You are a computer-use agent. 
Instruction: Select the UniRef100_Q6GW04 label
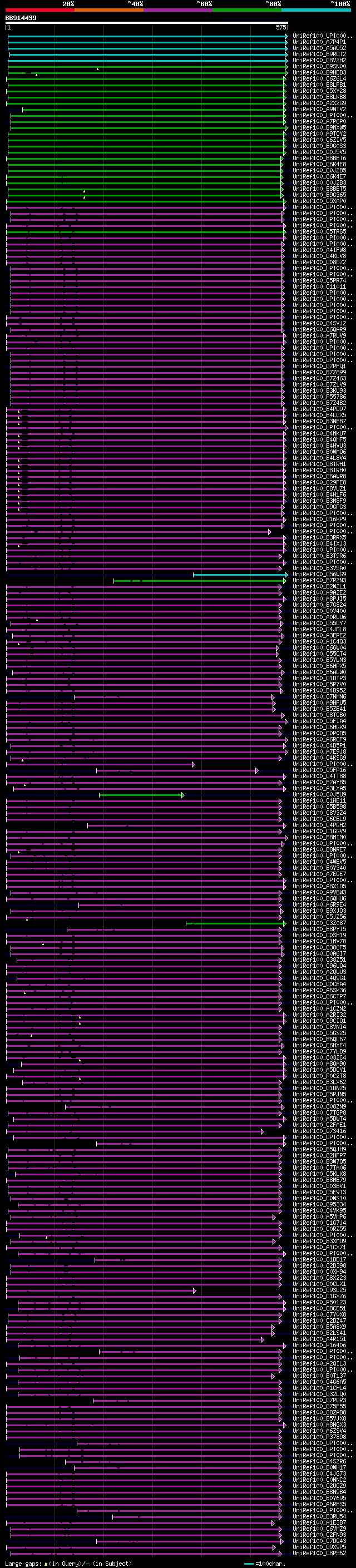[x=319, y=647]
